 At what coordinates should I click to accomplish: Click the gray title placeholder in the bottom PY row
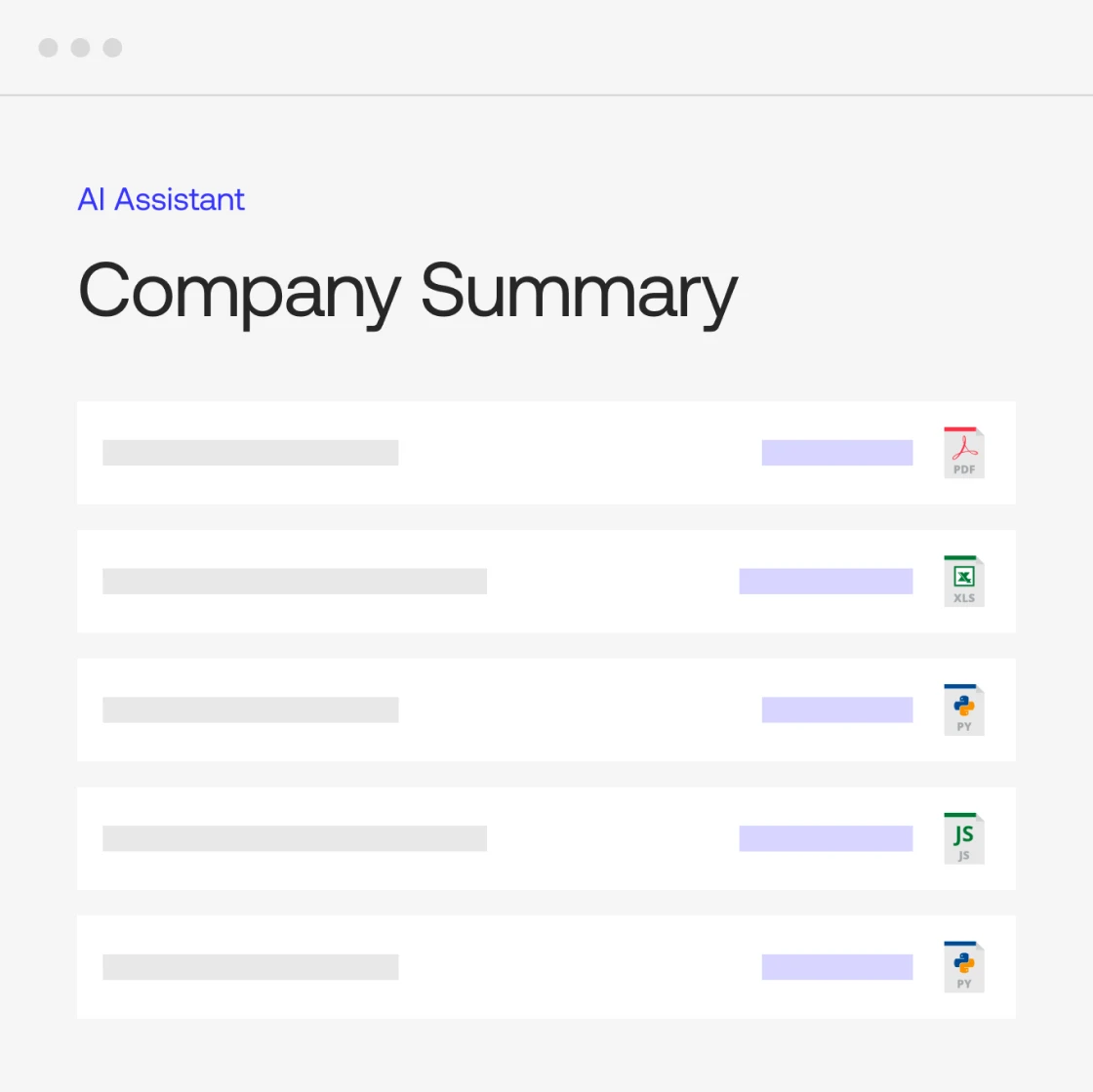[x=250, y=967]
